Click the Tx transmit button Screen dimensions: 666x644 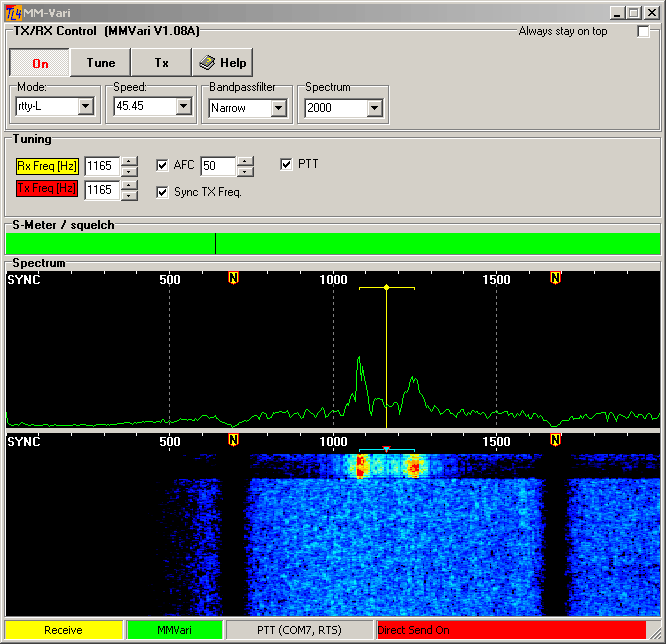(161, 63)
